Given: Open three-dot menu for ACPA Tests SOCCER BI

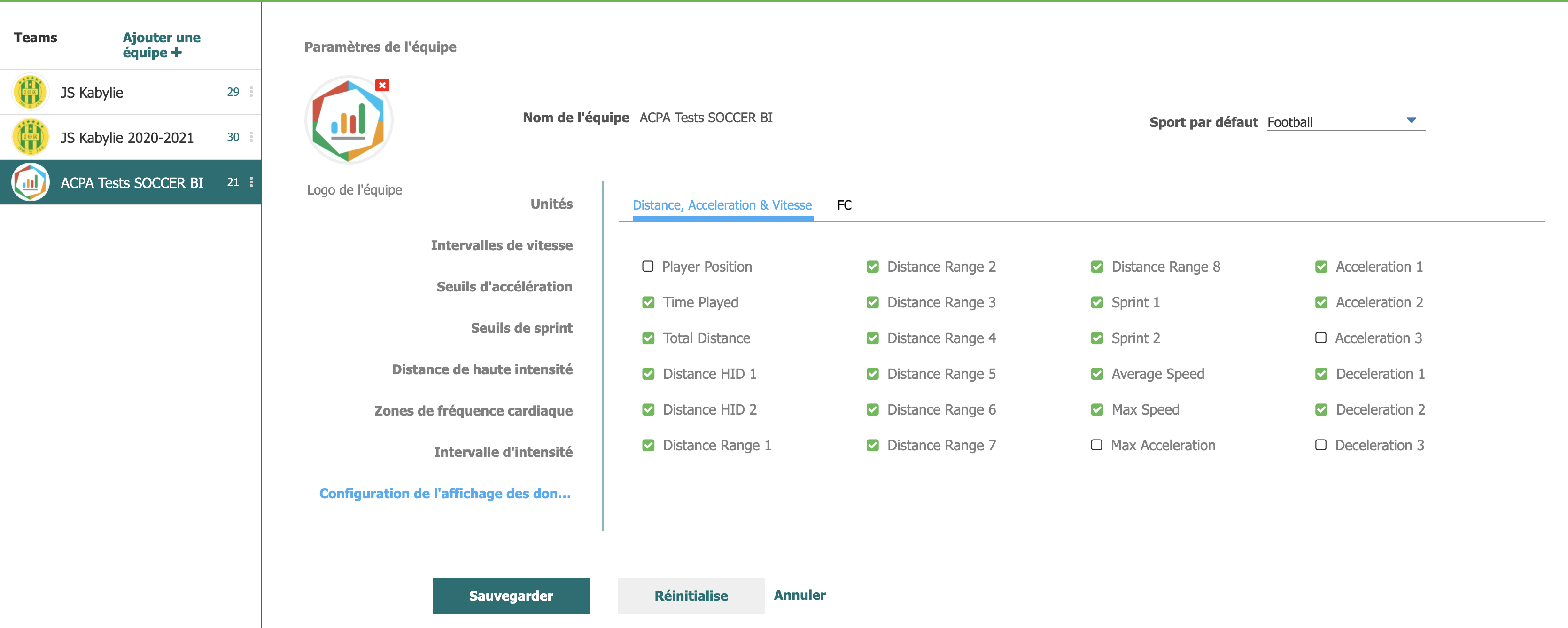Looking at the screenshot, I should click(x=251, y=182).
